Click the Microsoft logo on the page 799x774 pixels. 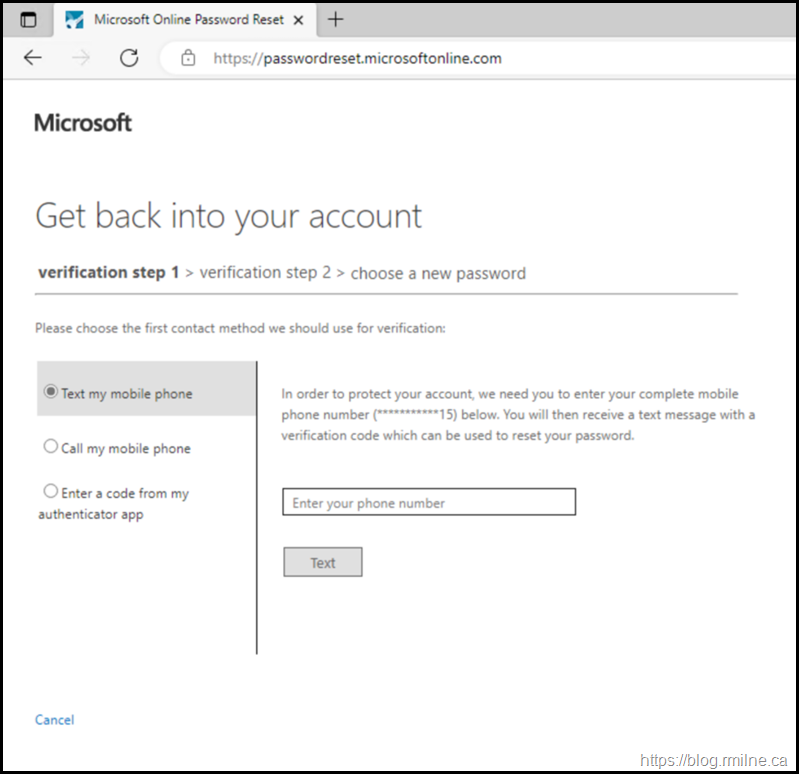point(83,123)
